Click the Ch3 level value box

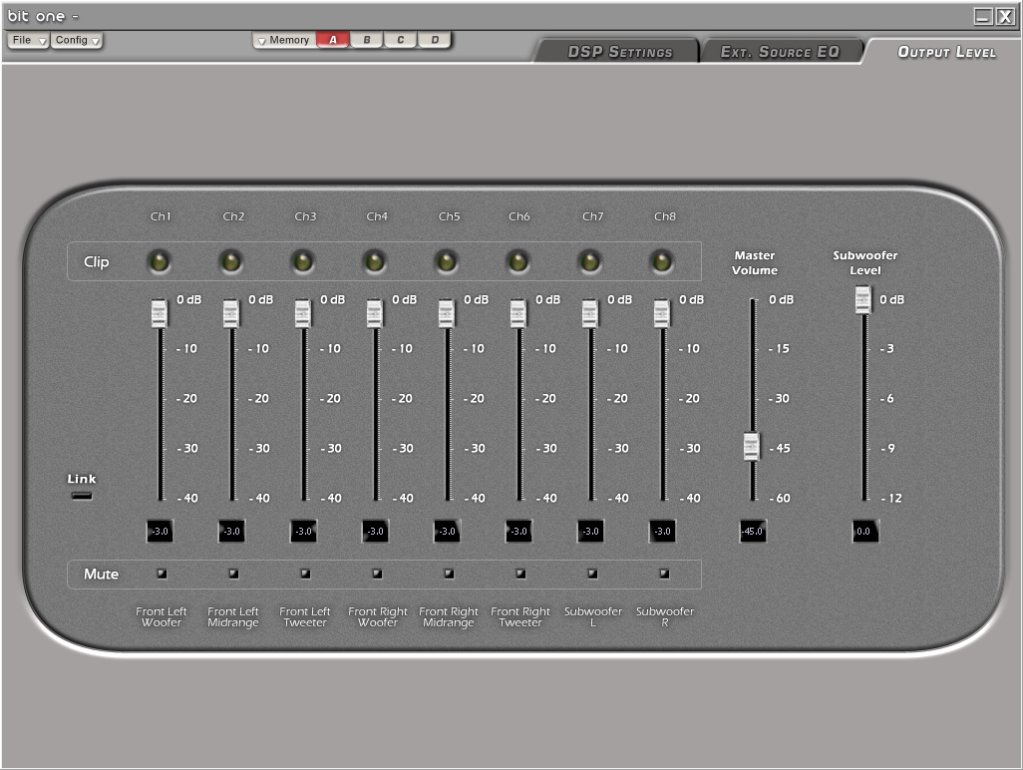(x=303, y=531)
